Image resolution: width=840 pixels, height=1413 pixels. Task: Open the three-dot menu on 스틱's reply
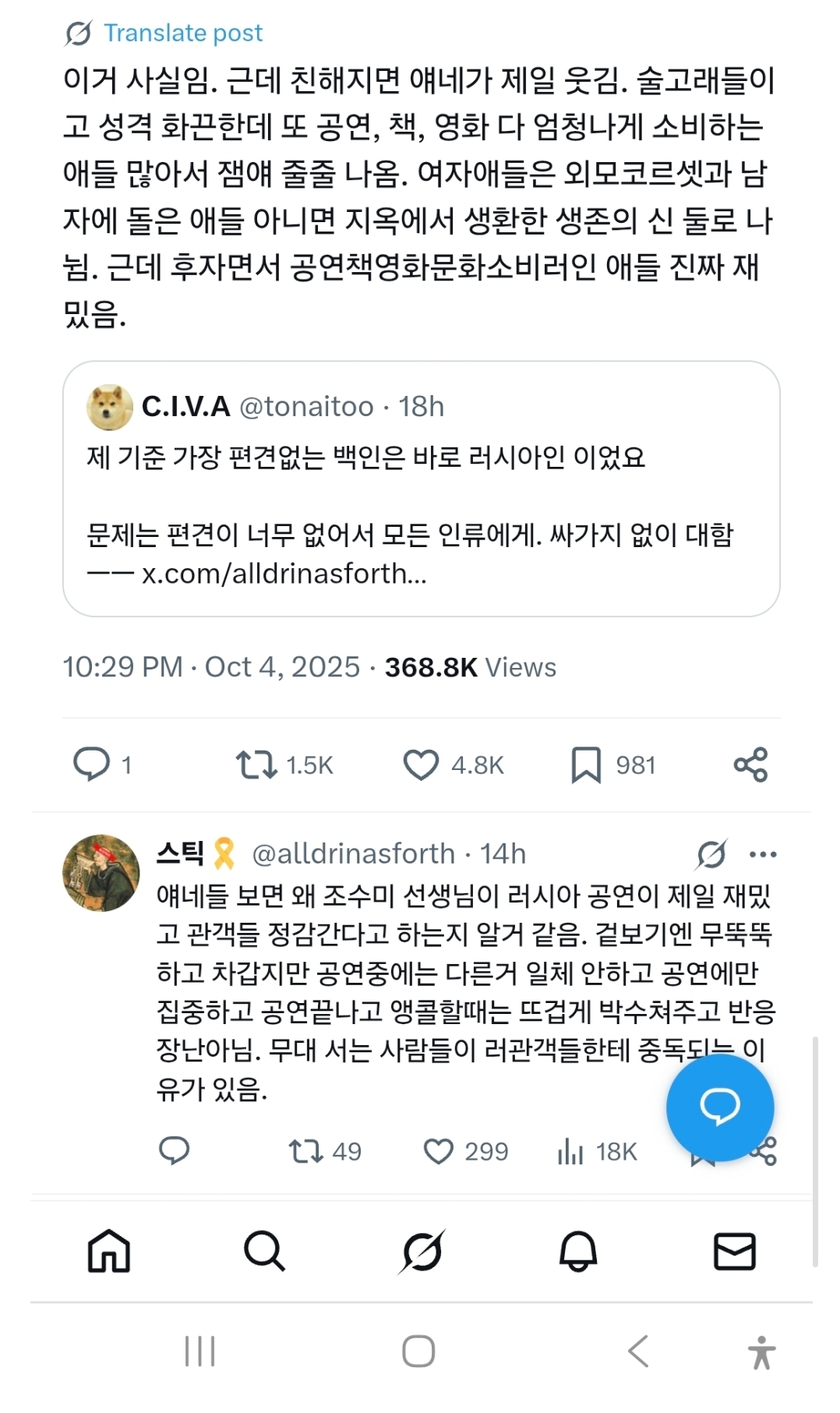point(762,854)
